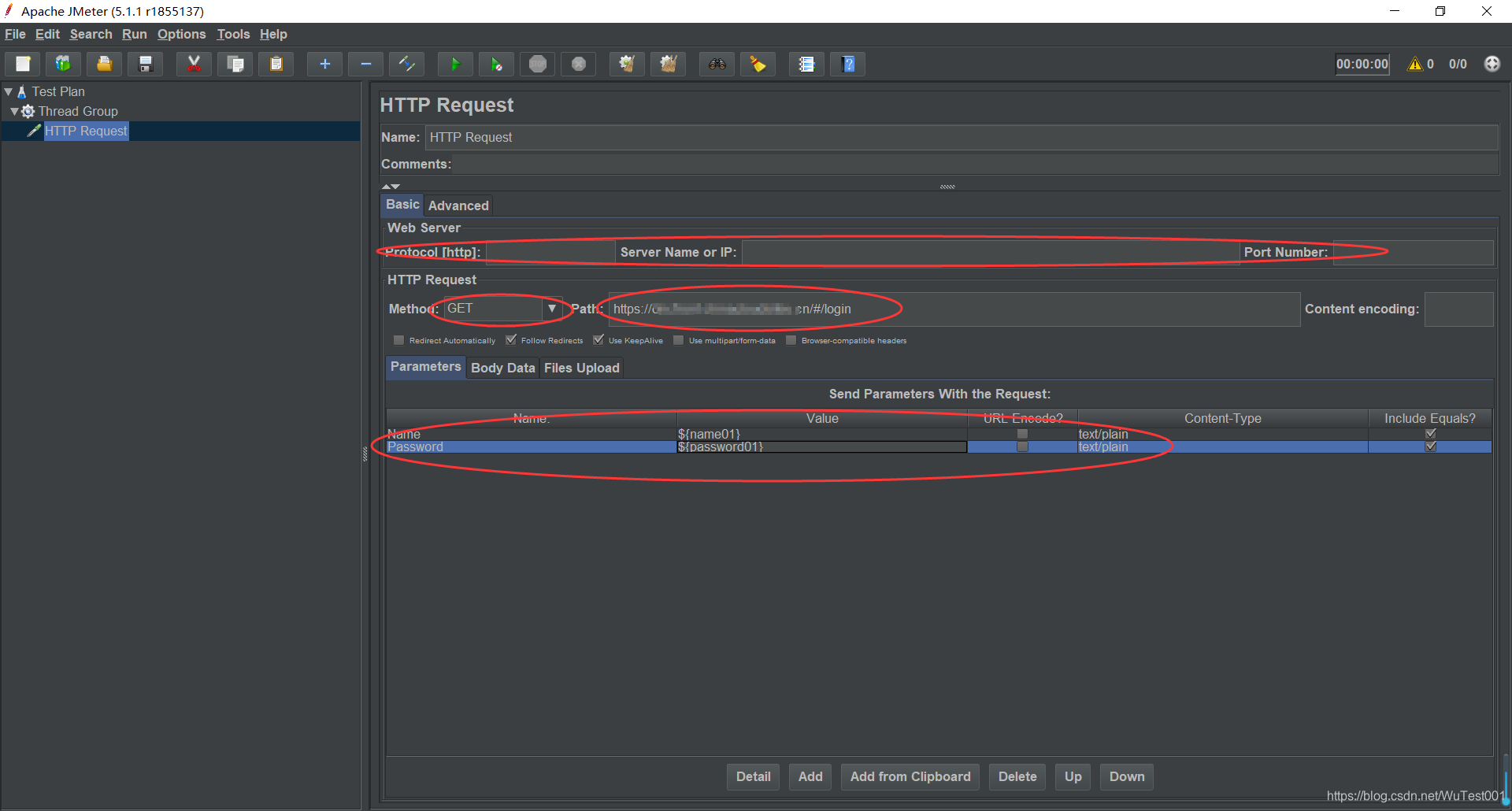Viewport: 1512px width, 811px height.
Task: Select HTTP Request in the tree
Action: tap(86, 131)
